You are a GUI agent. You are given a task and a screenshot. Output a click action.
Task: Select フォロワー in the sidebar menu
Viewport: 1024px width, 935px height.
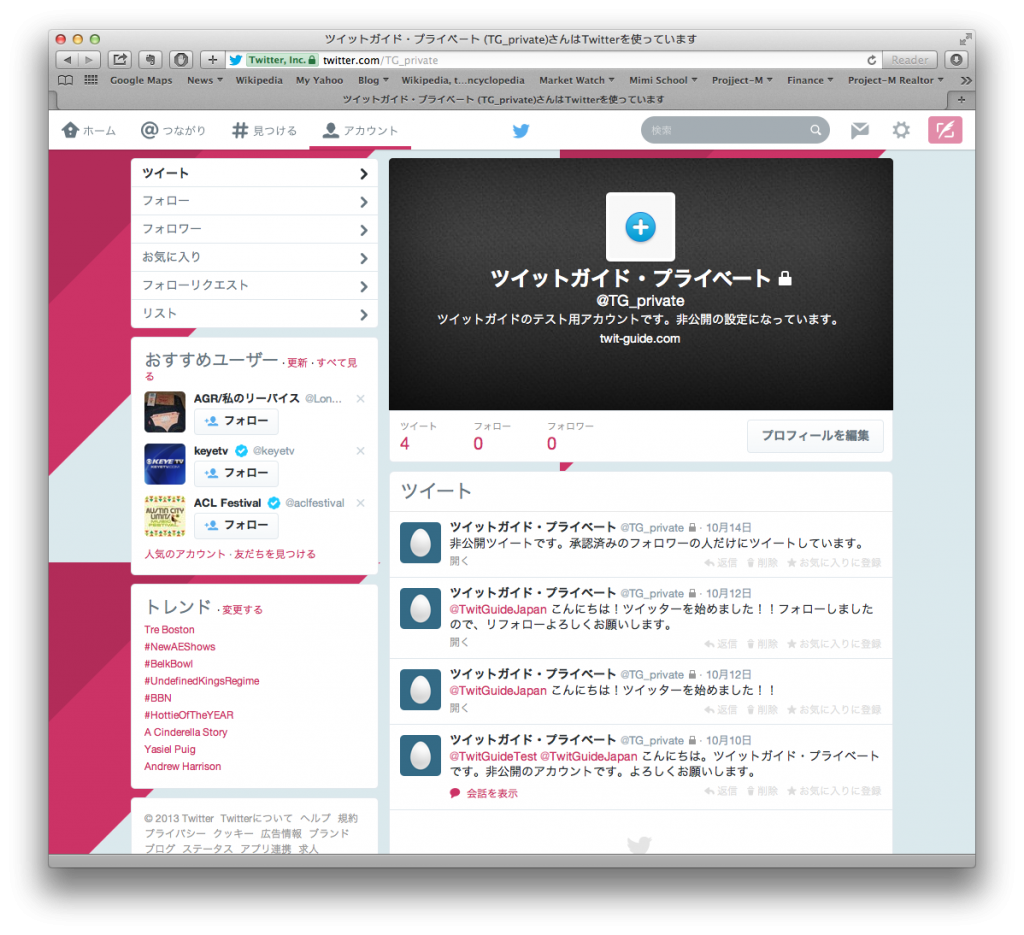pos(254,229)
